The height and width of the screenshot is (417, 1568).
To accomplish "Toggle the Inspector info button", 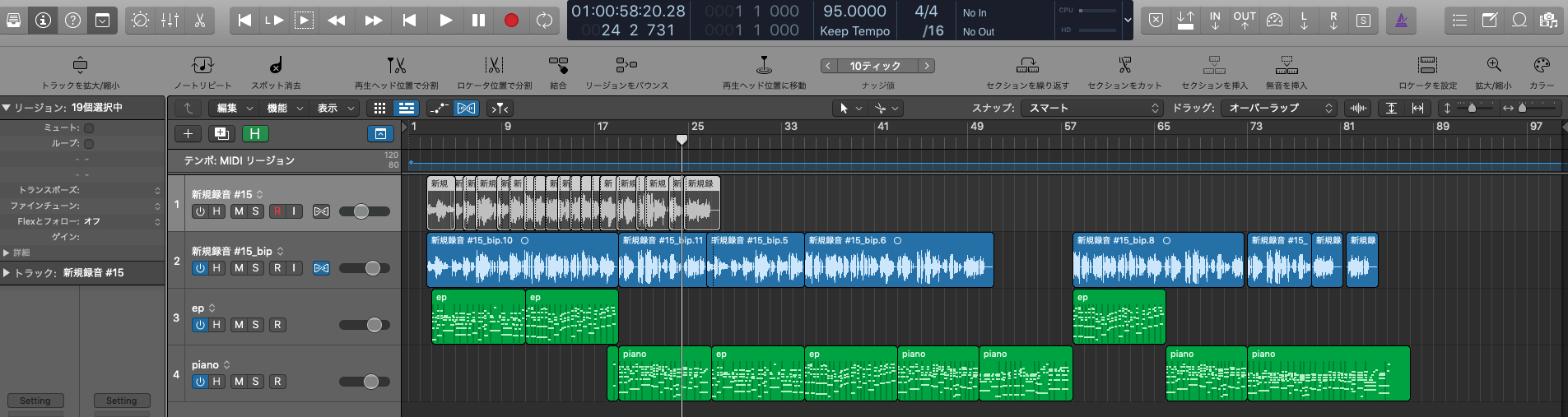I will (43, 21).
